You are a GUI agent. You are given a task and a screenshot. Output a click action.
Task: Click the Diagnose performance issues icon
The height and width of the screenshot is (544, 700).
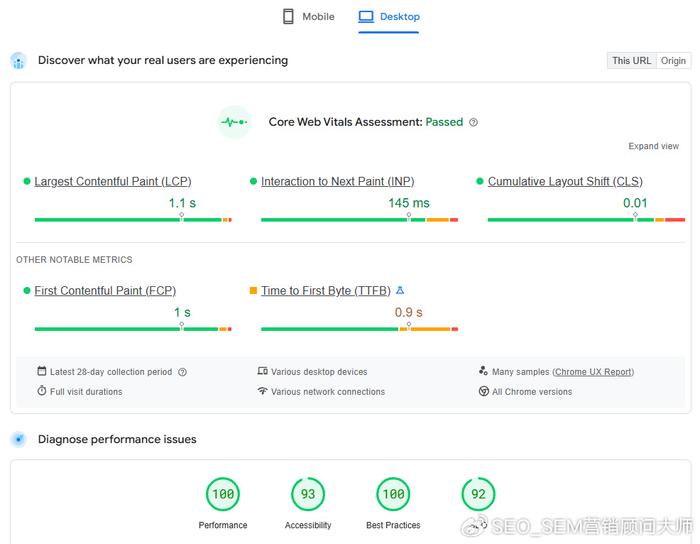click(18, 440)
